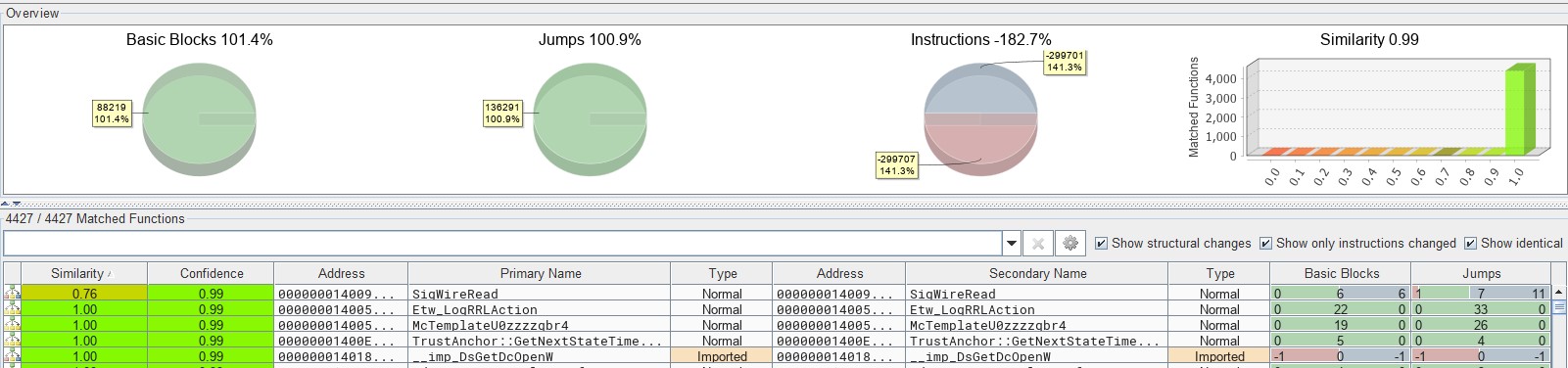Open the filter options gear button
Image resolution: width=1568 pixels, height=368 pixels.
tap(1070, 243)
